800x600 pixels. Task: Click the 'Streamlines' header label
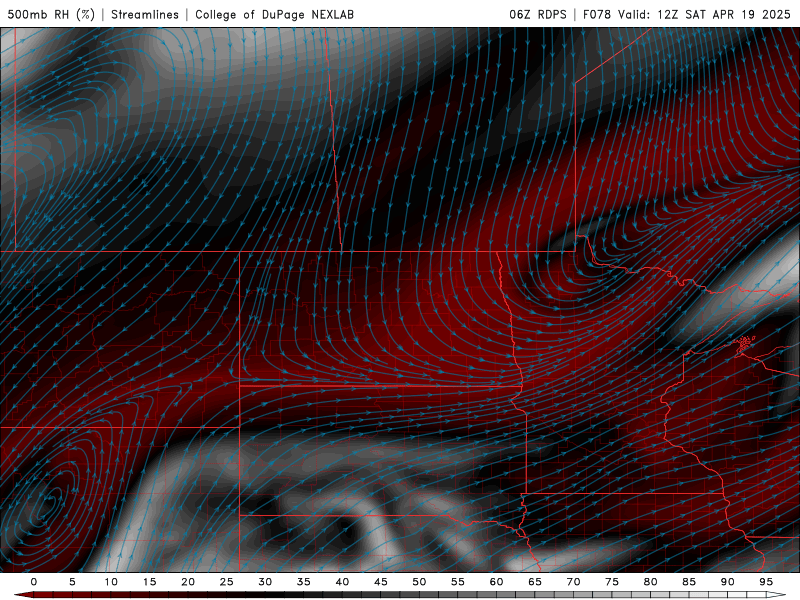pyautogui.click(x=145, y=14)
